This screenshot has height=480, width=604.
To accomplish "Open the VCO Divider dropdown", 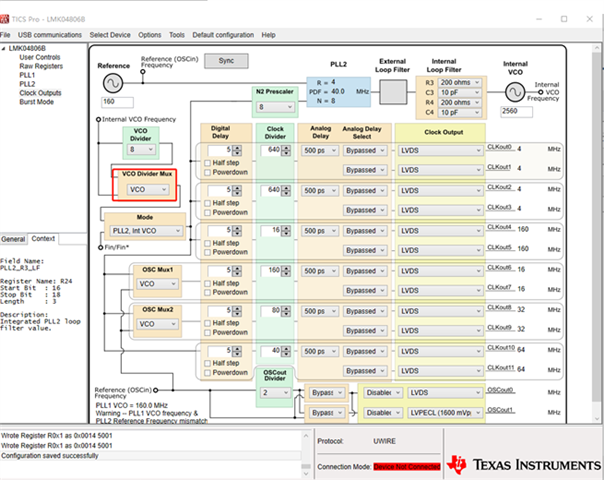I will tap(141, 149).
